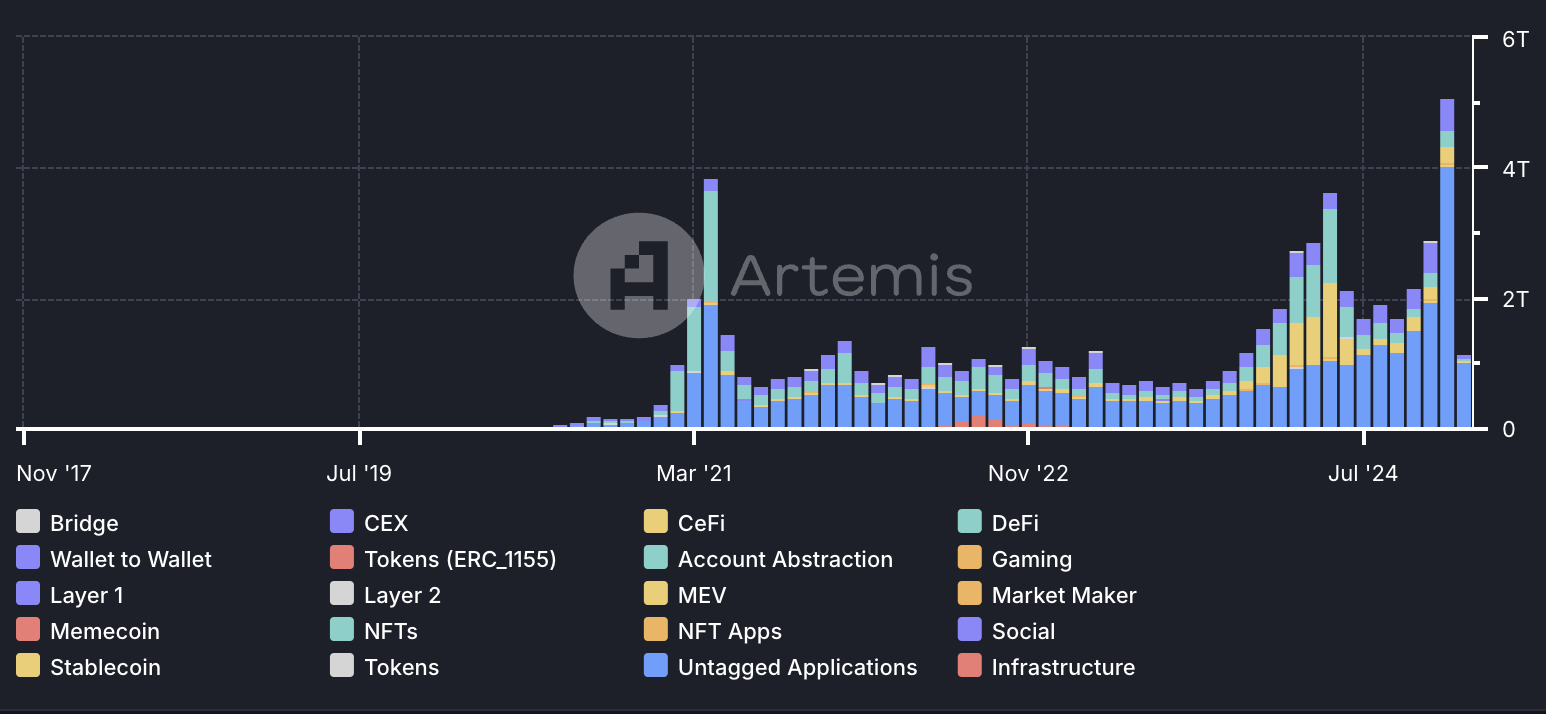Click the Memecoin legend color square
1546x714 pixels.
[x=28, y=630]
